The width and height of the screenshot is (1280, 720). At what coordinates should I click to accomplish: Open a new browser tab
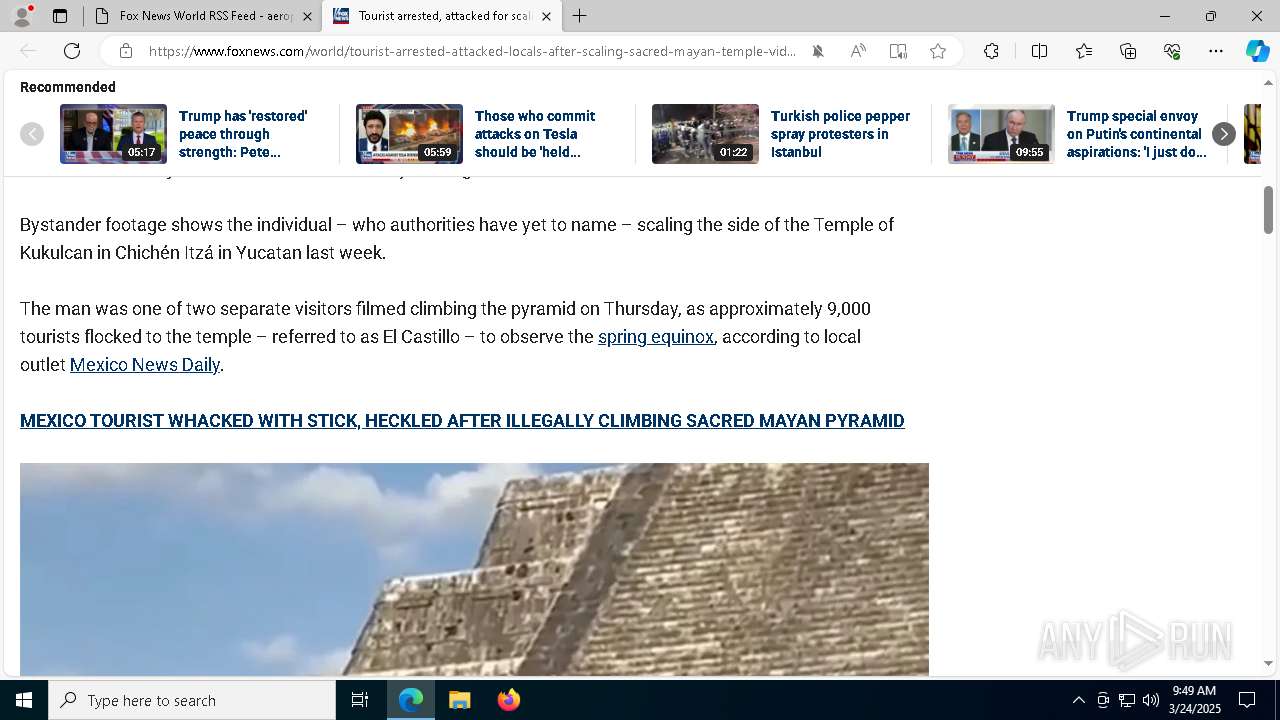click(x=580, y=16)
